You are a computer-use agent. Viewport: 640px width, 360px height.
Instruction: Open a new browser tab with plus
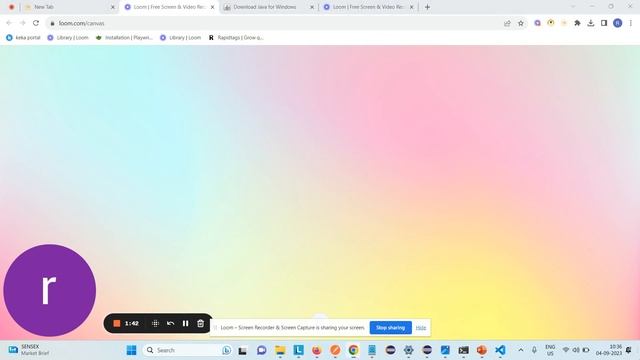427,7
